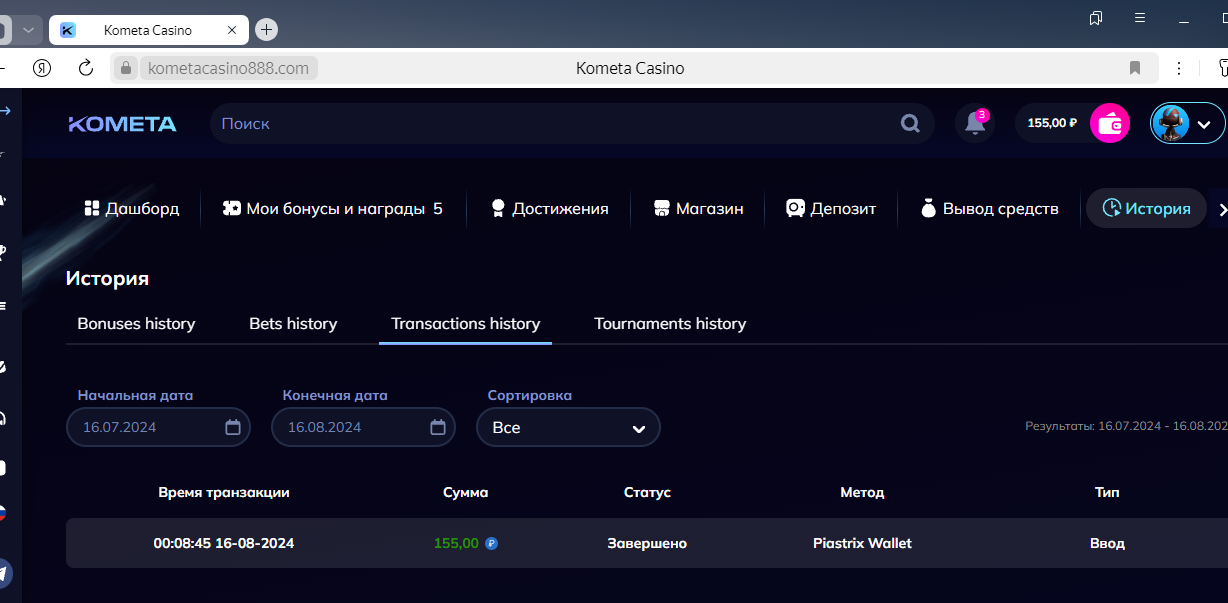Screen dimensions: 1228x603
Task: Click the search magnifier icon
Action: [910, 123]
